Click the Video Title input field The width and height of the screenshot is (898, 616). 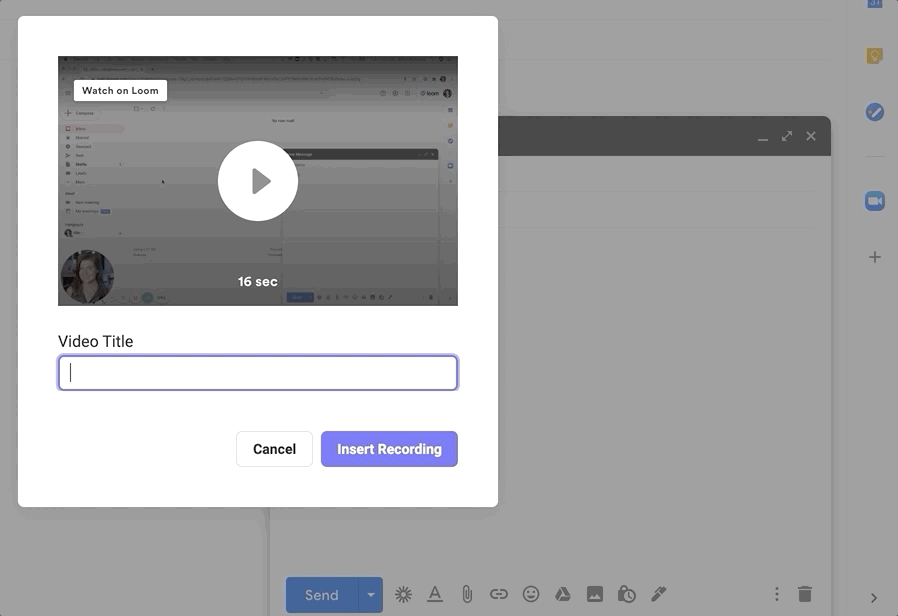click(x=258, y=373)
